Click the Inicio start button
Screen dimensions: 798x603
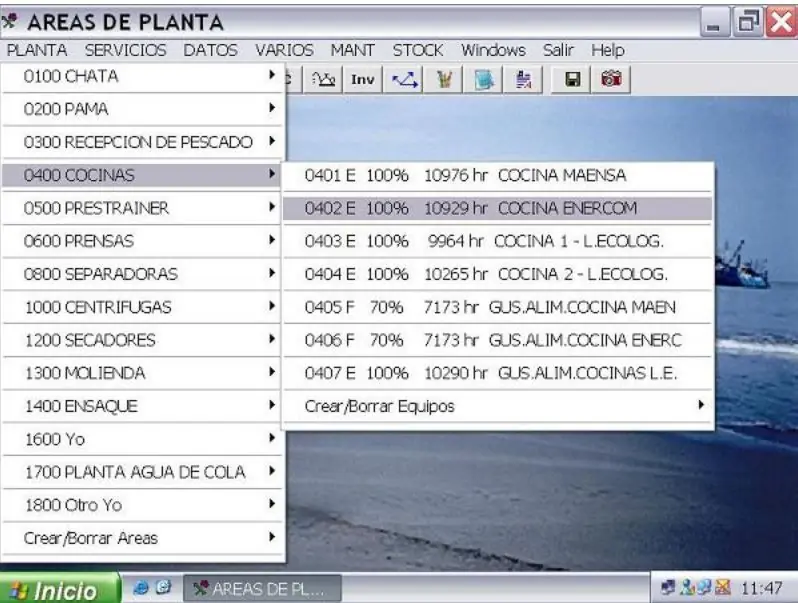click(60, 589)
